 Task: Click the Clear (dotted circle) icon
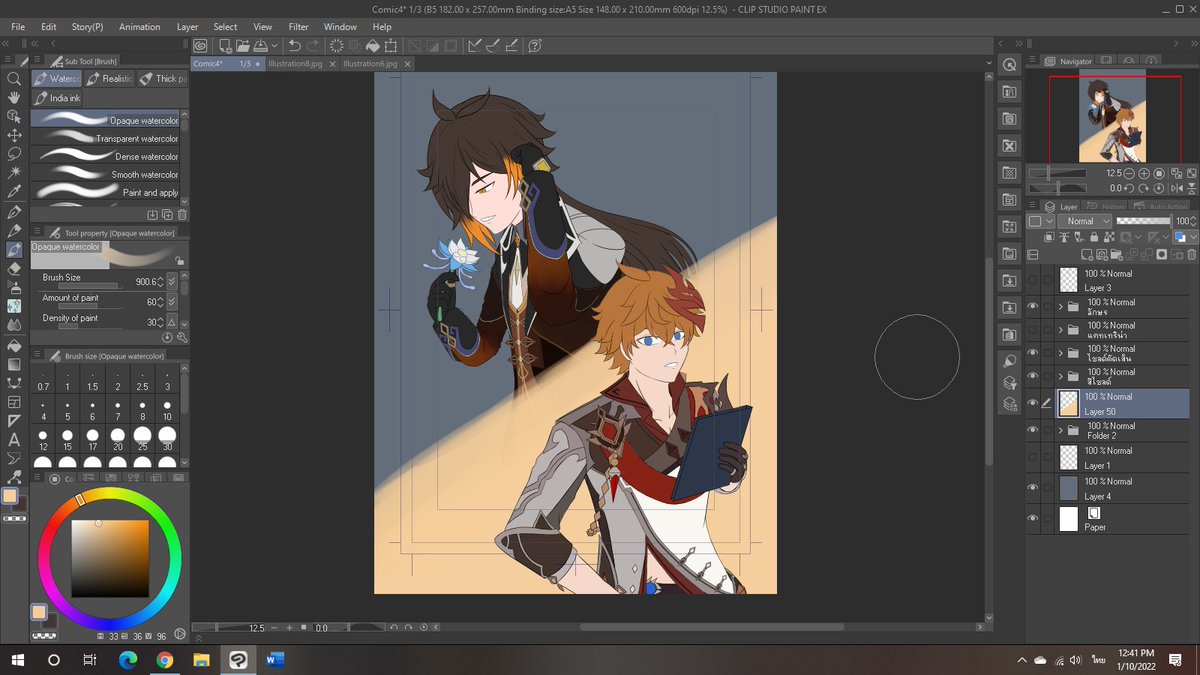coord(336,45)
